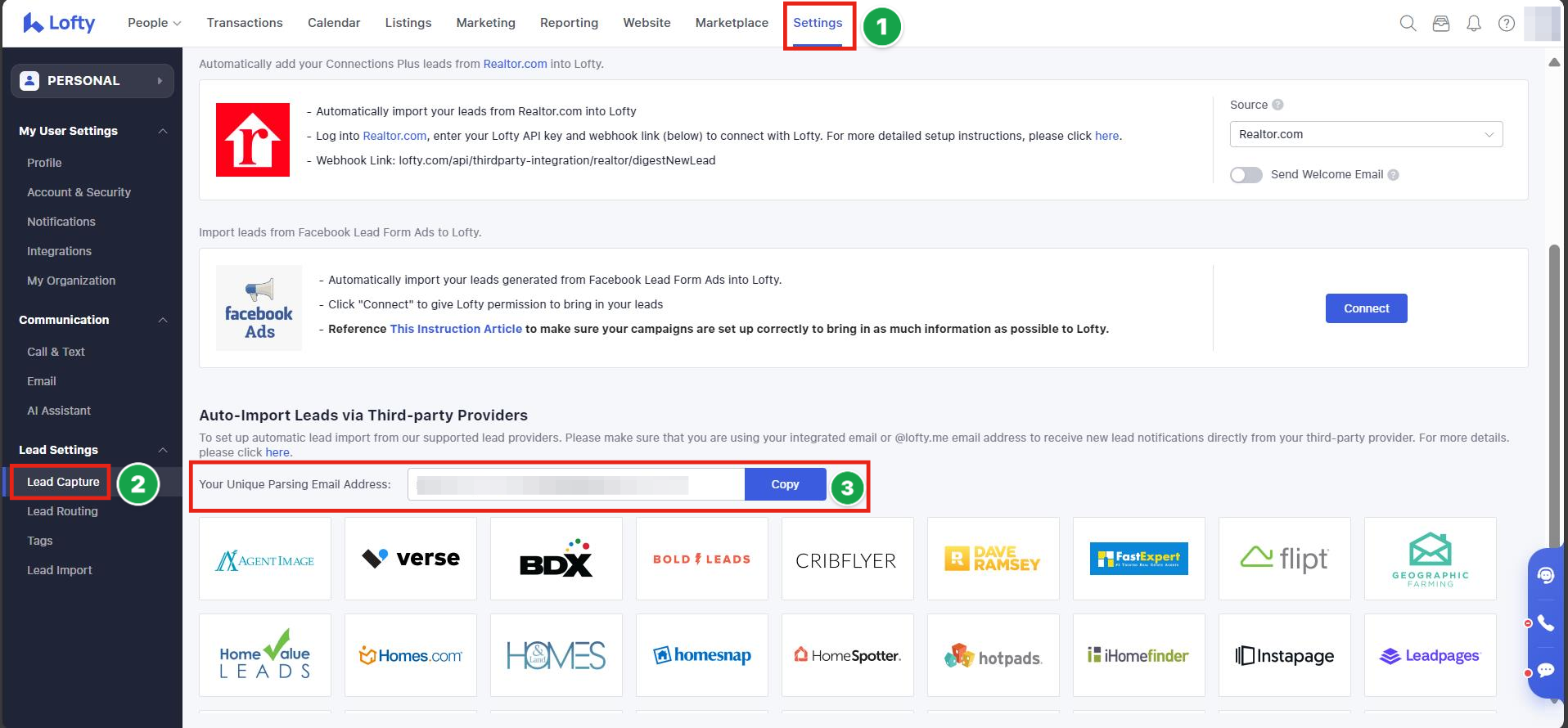Open the notifications bell icon
This screenshot has height=728, width=1568.
click(1474, 24)
